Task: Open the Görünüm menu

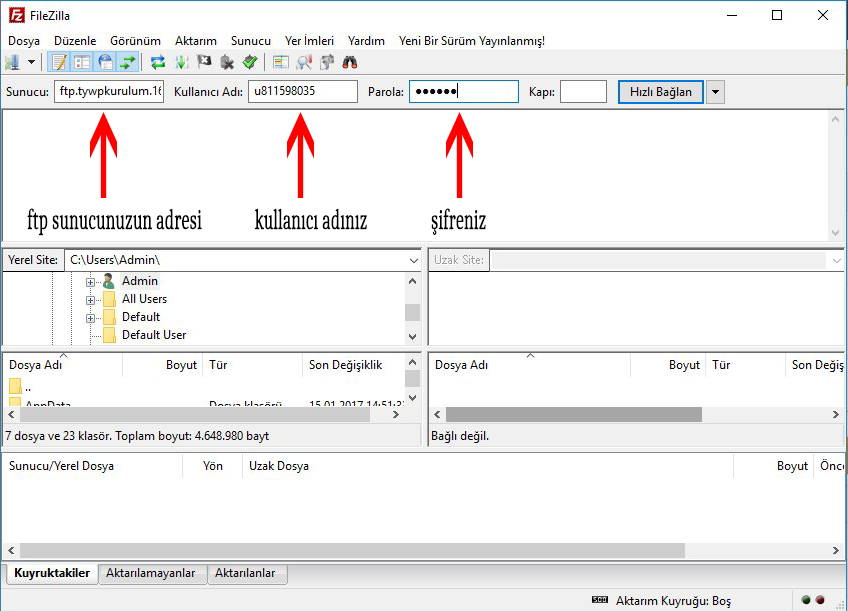Action: 135,41
